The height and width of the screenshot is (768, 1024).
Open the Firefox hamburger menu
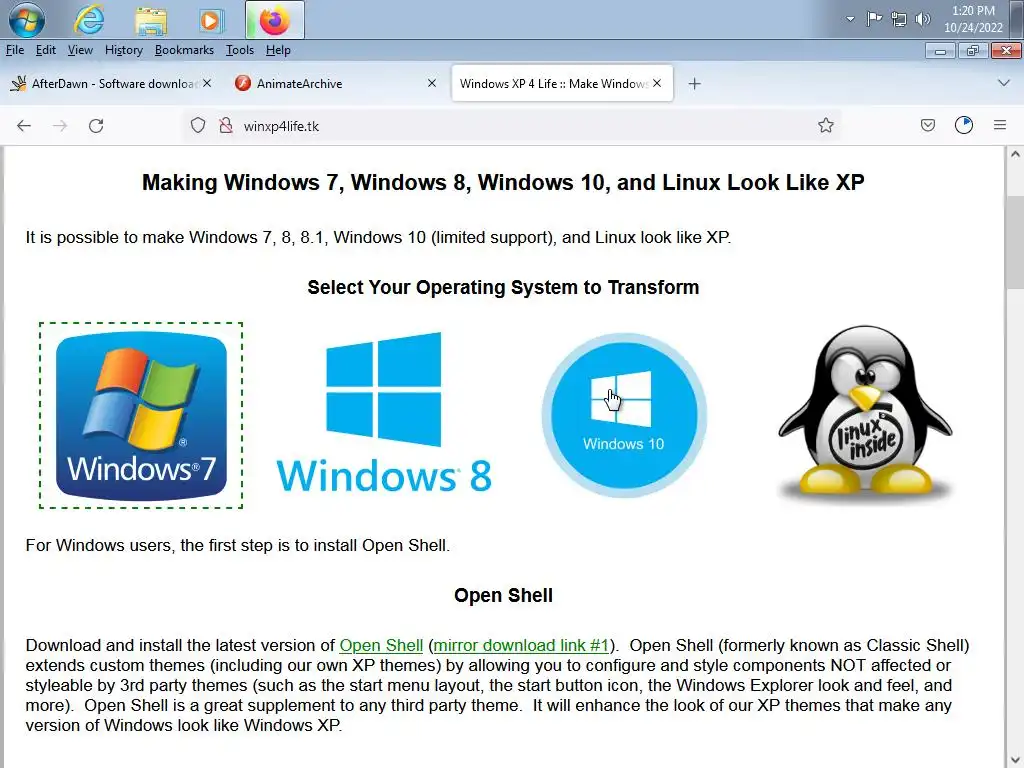click(x=1000, y=125)
